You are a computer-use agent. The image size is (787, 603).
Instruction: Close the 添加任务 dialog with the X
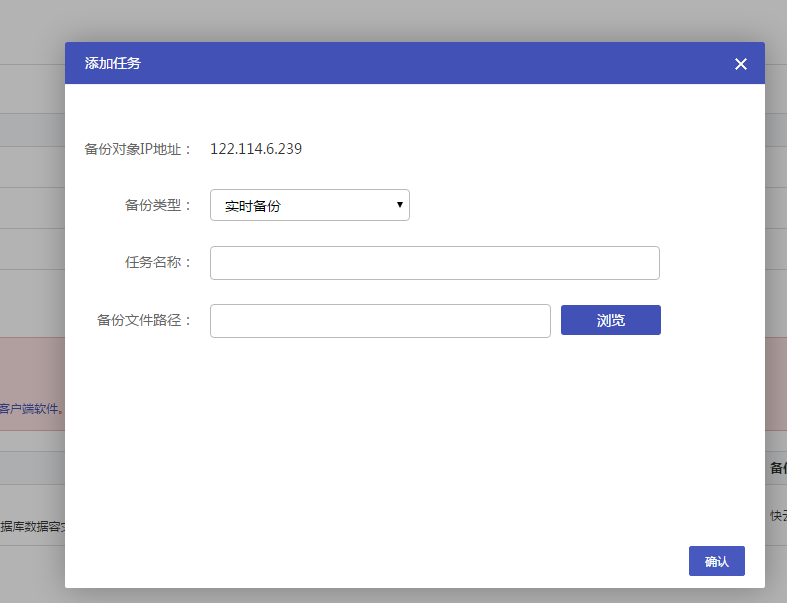[740, 64]
